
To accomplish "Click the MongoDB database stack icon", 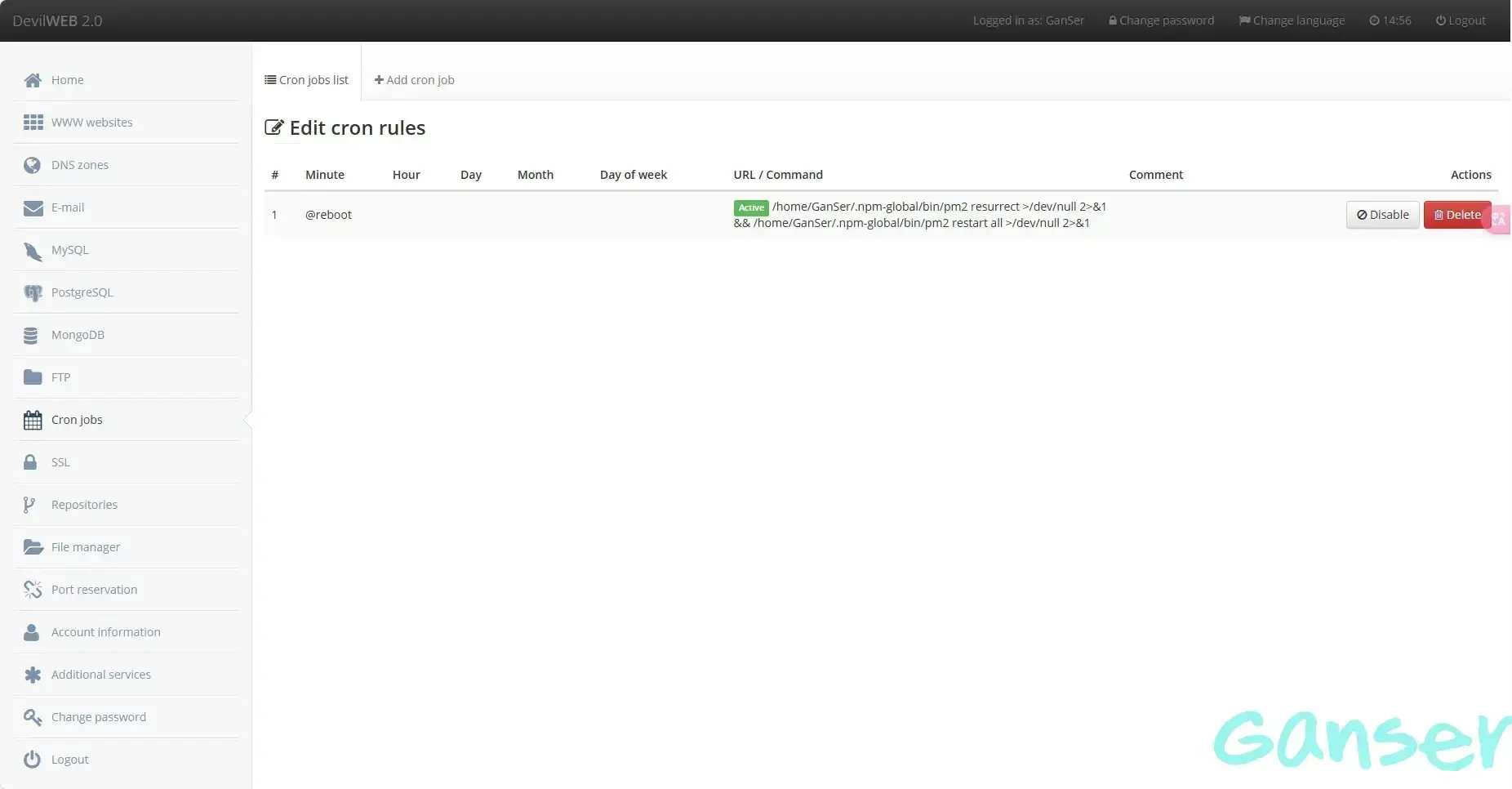I will coord(31,335).
